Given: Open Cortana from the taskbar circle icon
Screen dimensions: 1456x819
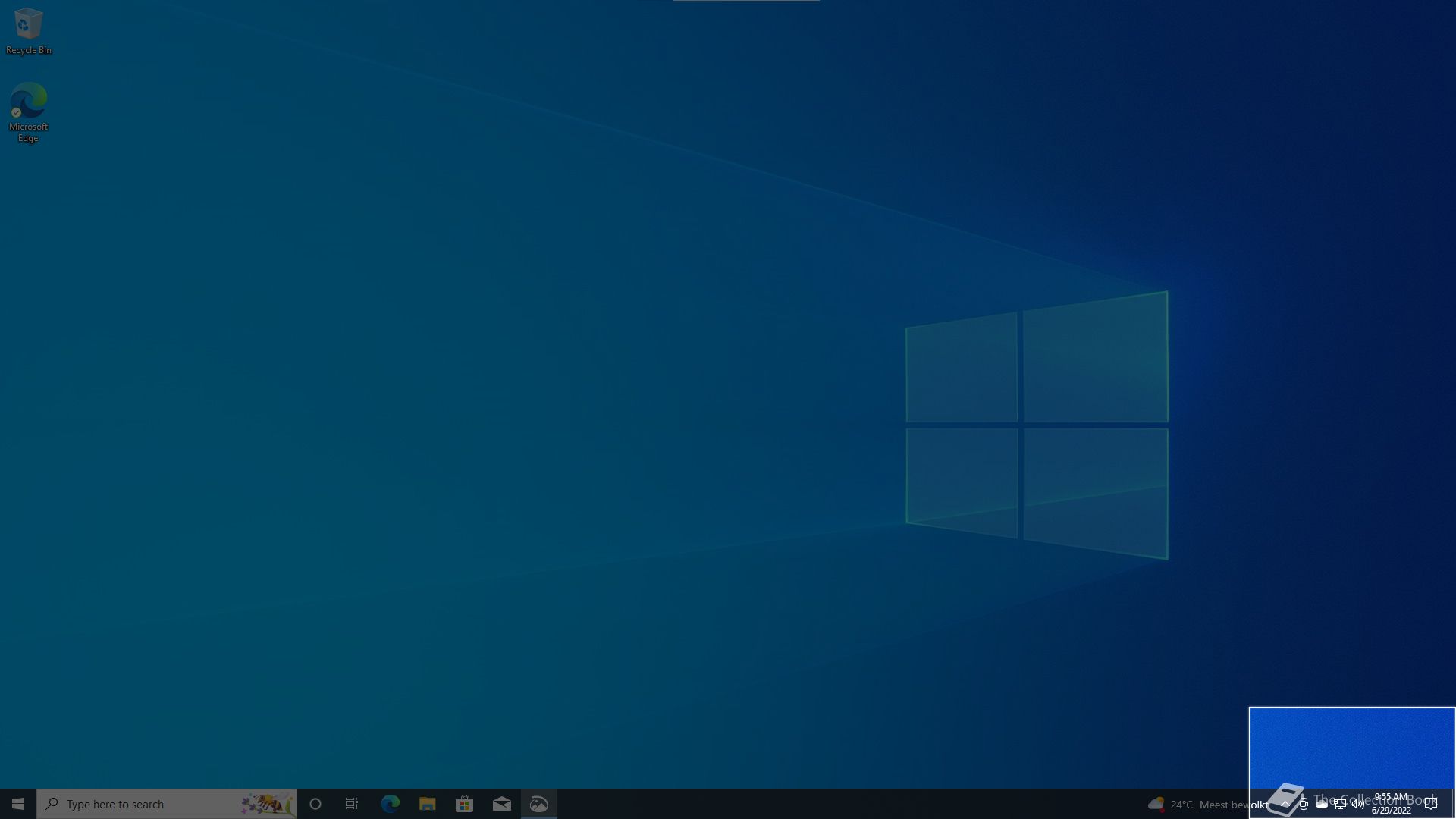Looking at the screenshot, I should click(x=315, y=804).
